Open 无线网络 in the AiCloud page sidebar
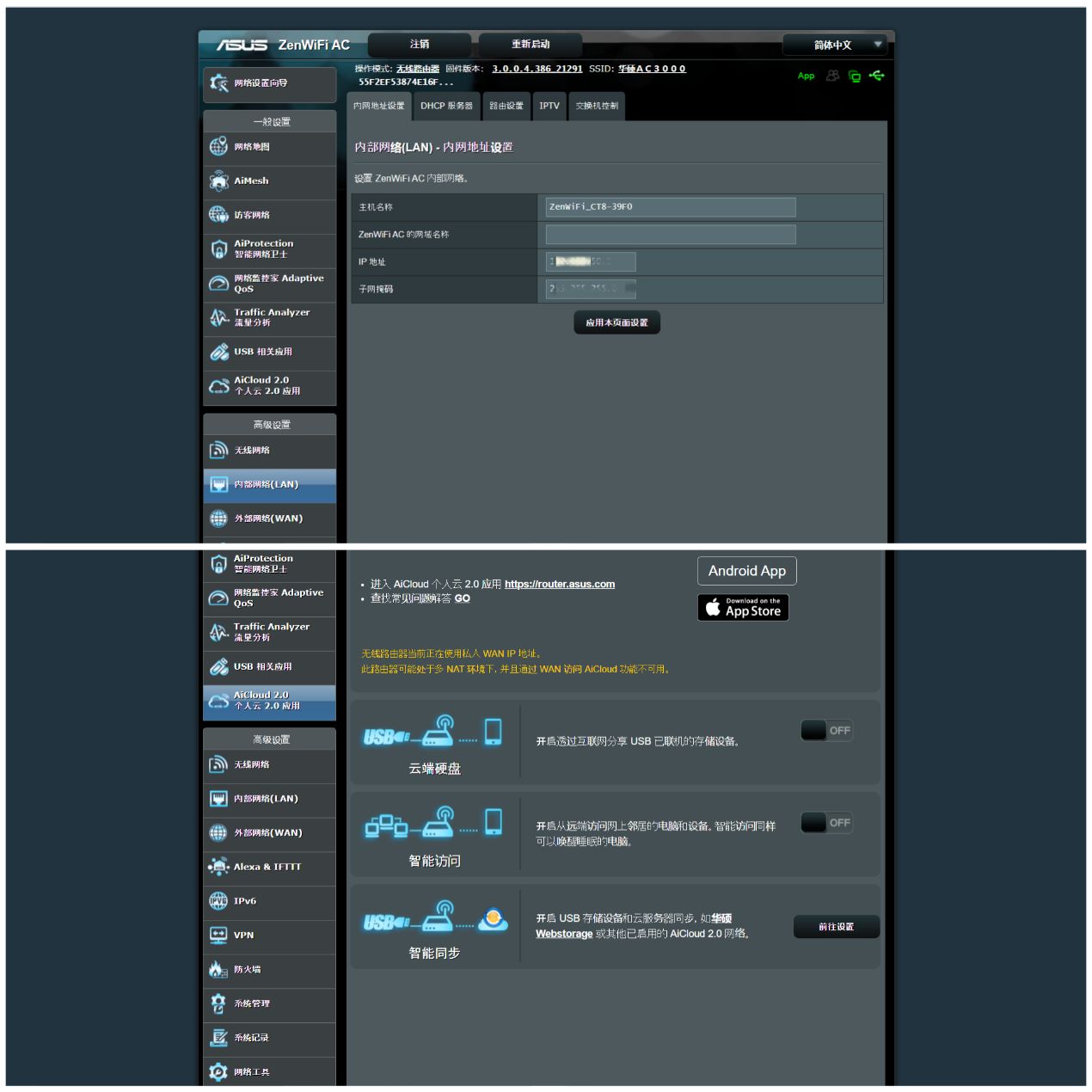This screenshot has width=1092, height=1092. [270, 764]
